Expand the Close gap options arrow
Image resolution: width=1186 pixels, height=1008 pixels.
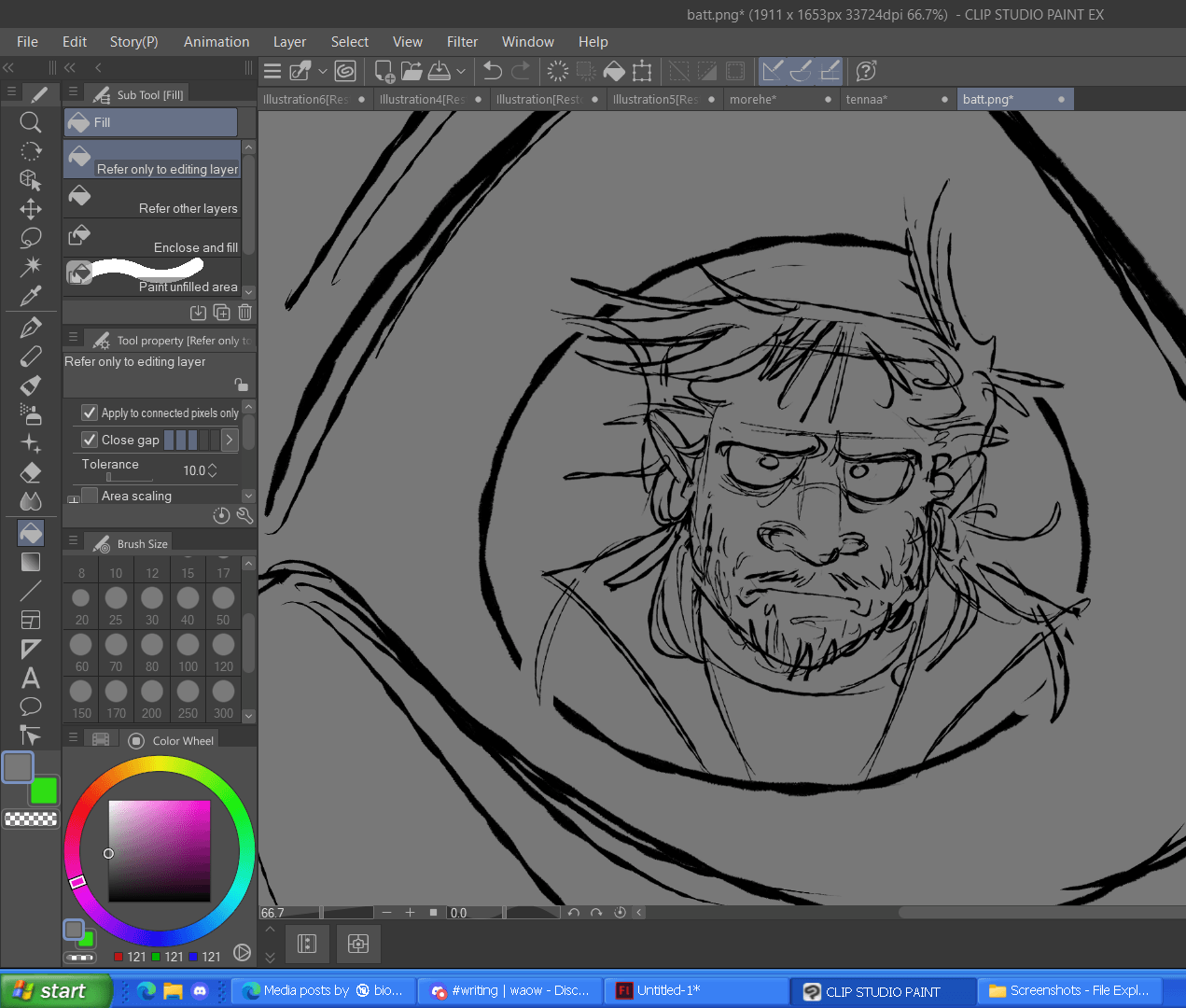[230, 440]
